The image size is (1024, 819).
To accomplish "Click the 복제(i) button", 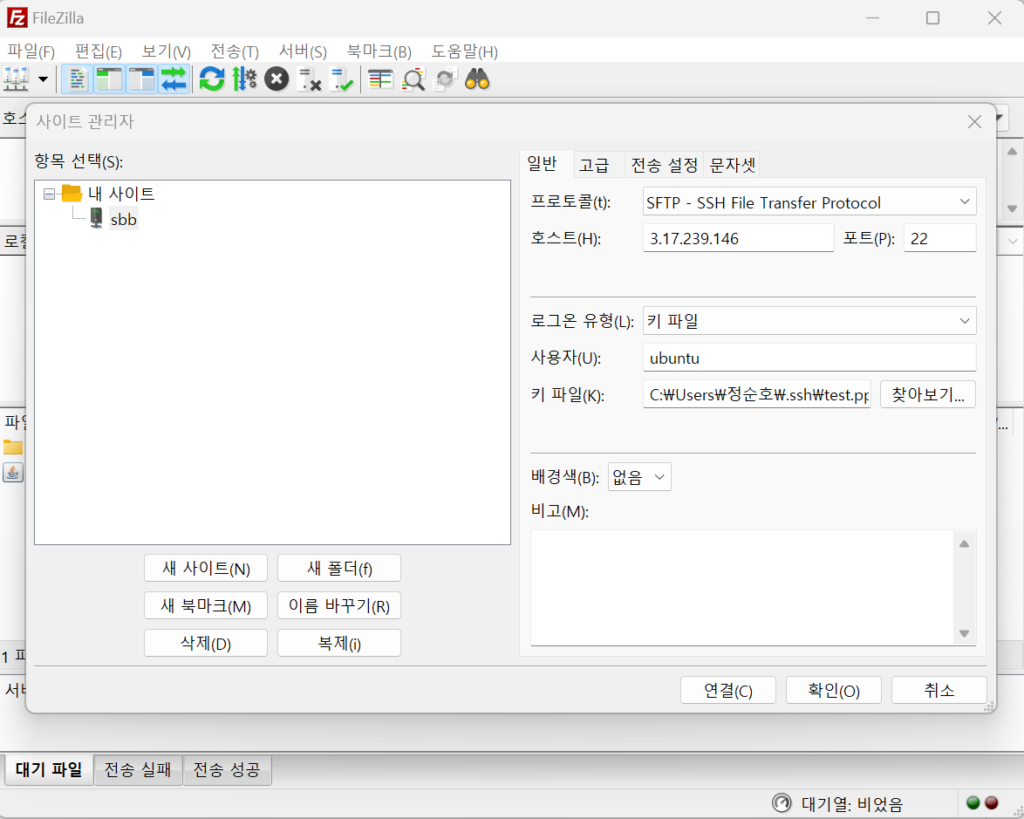I will click(339, 643).
